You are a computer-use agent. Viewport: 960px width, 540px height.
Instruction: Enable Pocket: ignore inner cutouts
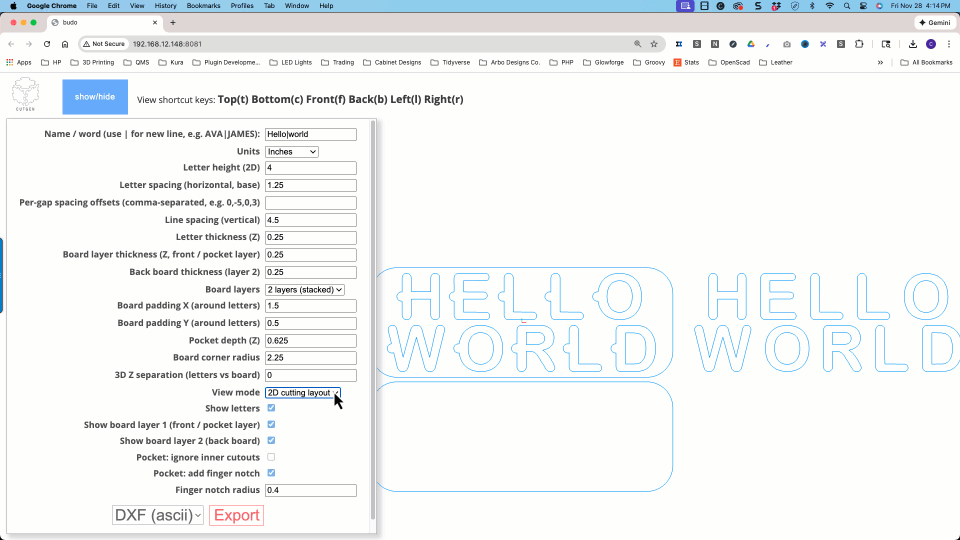click(x=271, y=457)
